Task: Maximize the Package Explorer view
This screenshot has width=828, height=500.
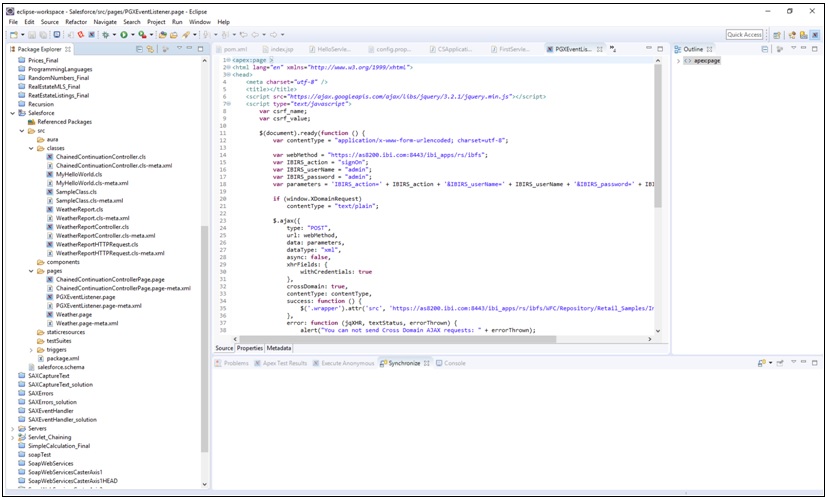Action: coord(200,49)
